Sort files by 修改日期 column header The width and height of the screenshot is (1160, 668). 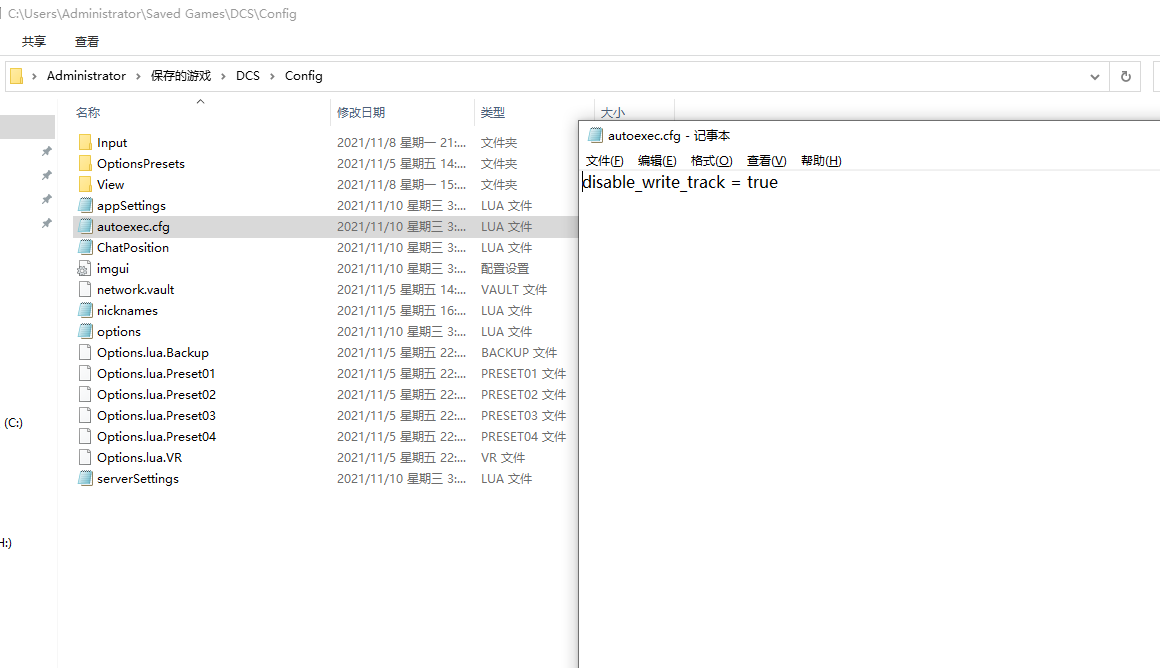(x=361, y=112)
